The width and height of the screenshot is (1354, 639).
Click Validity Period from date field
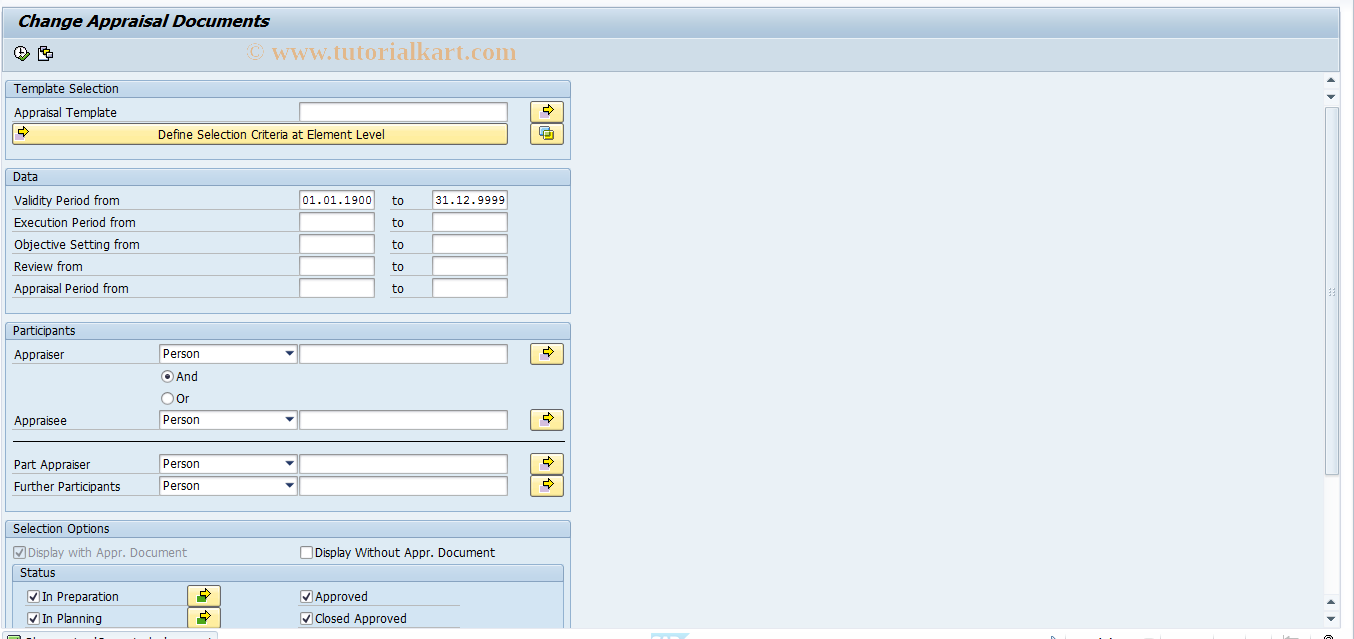(337, 200)
